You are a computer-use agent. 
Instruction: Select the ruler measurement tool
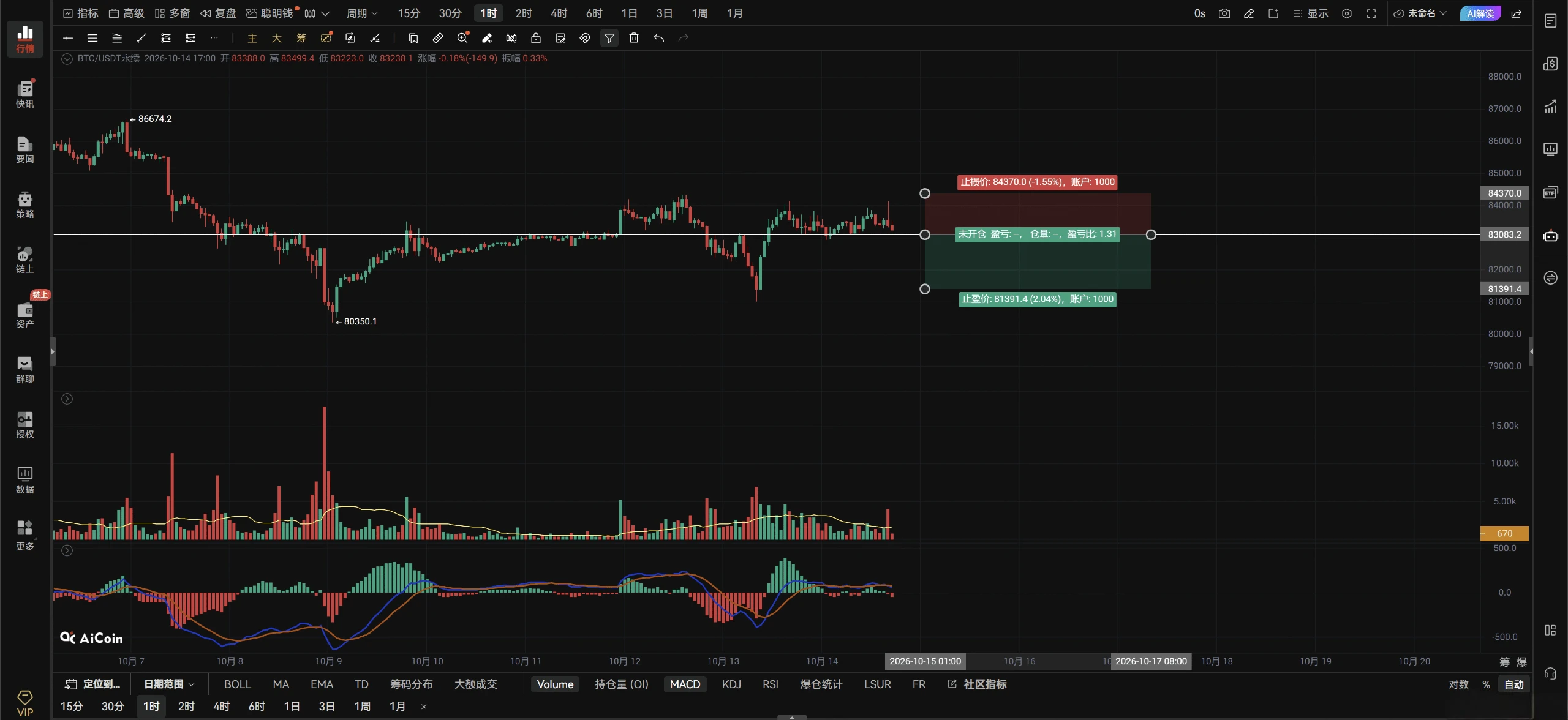click(438, 38)
